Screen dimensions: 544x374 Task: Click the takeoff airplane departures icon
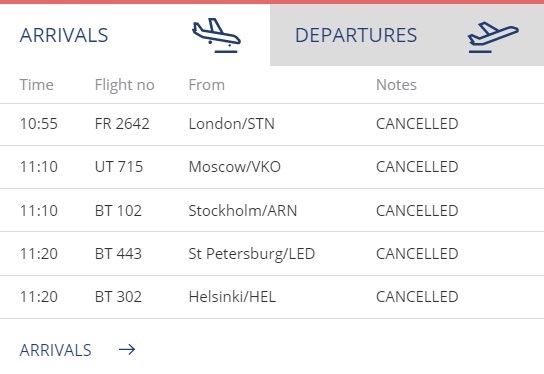(x=493, y=37)
